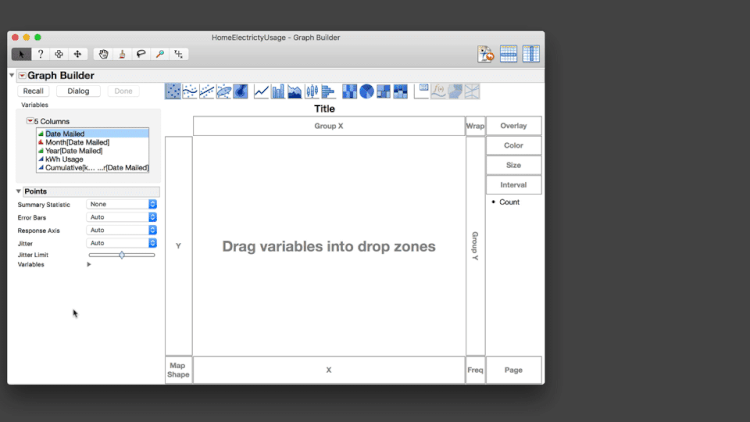Show the data table via grid icon
The height and width of the screenshot is (422, 750).
508,54
